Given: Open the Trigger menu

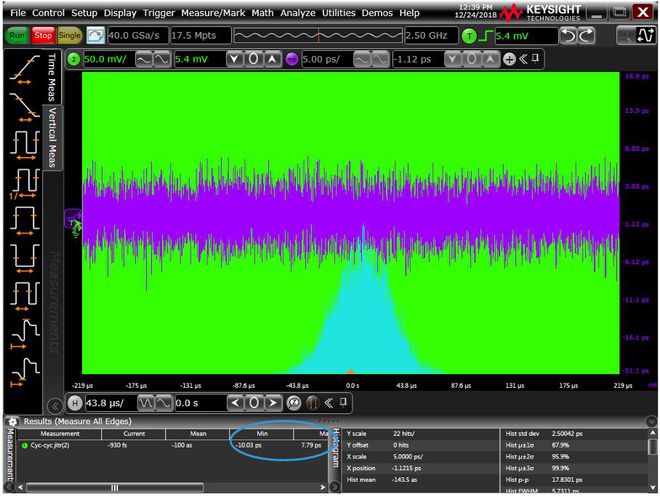Looking at the screenshot, I should 159,13.
